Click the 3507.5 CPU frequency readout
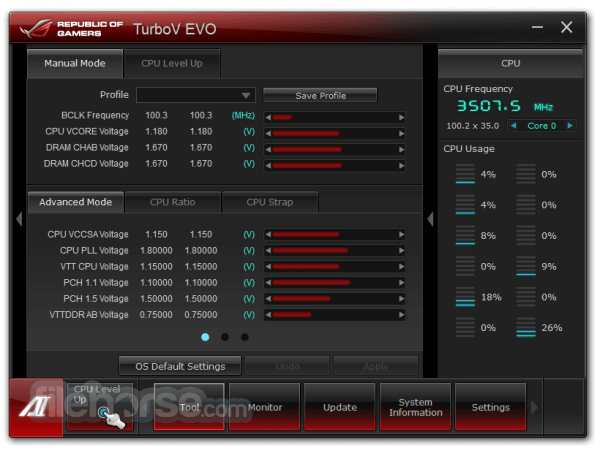Image resolution: width=600 pixels, height=453 pixels. (x=489, y=106)
